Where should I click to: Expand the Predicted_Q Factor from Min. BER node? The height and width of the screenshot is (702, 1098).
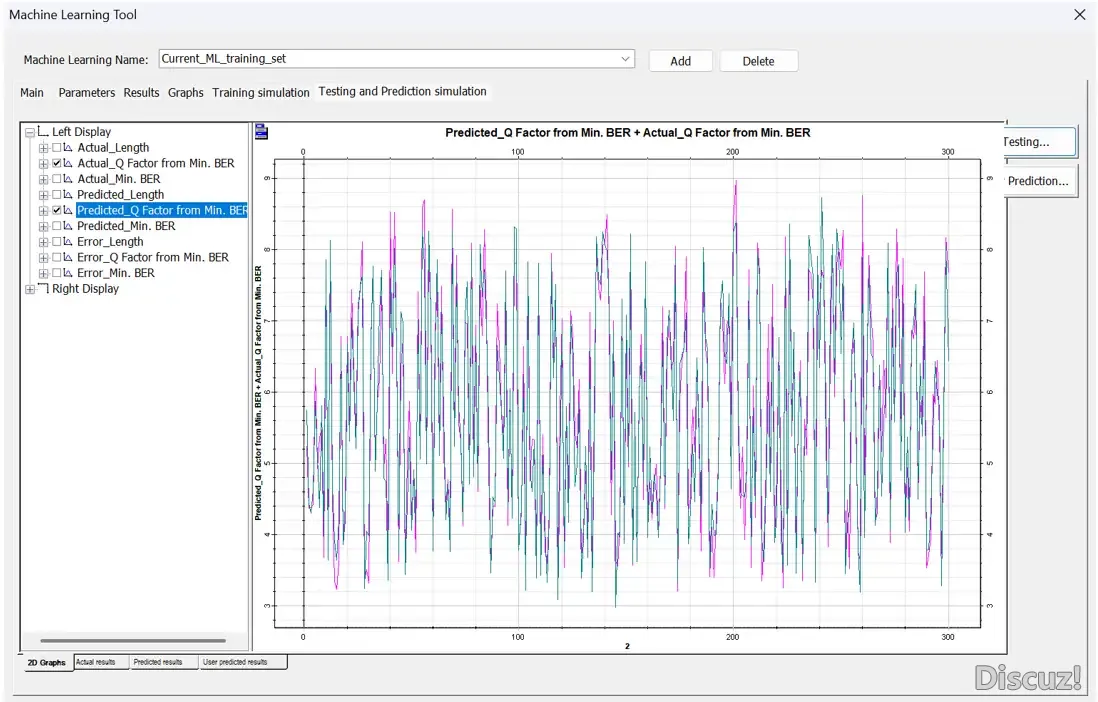pos(43,210)
